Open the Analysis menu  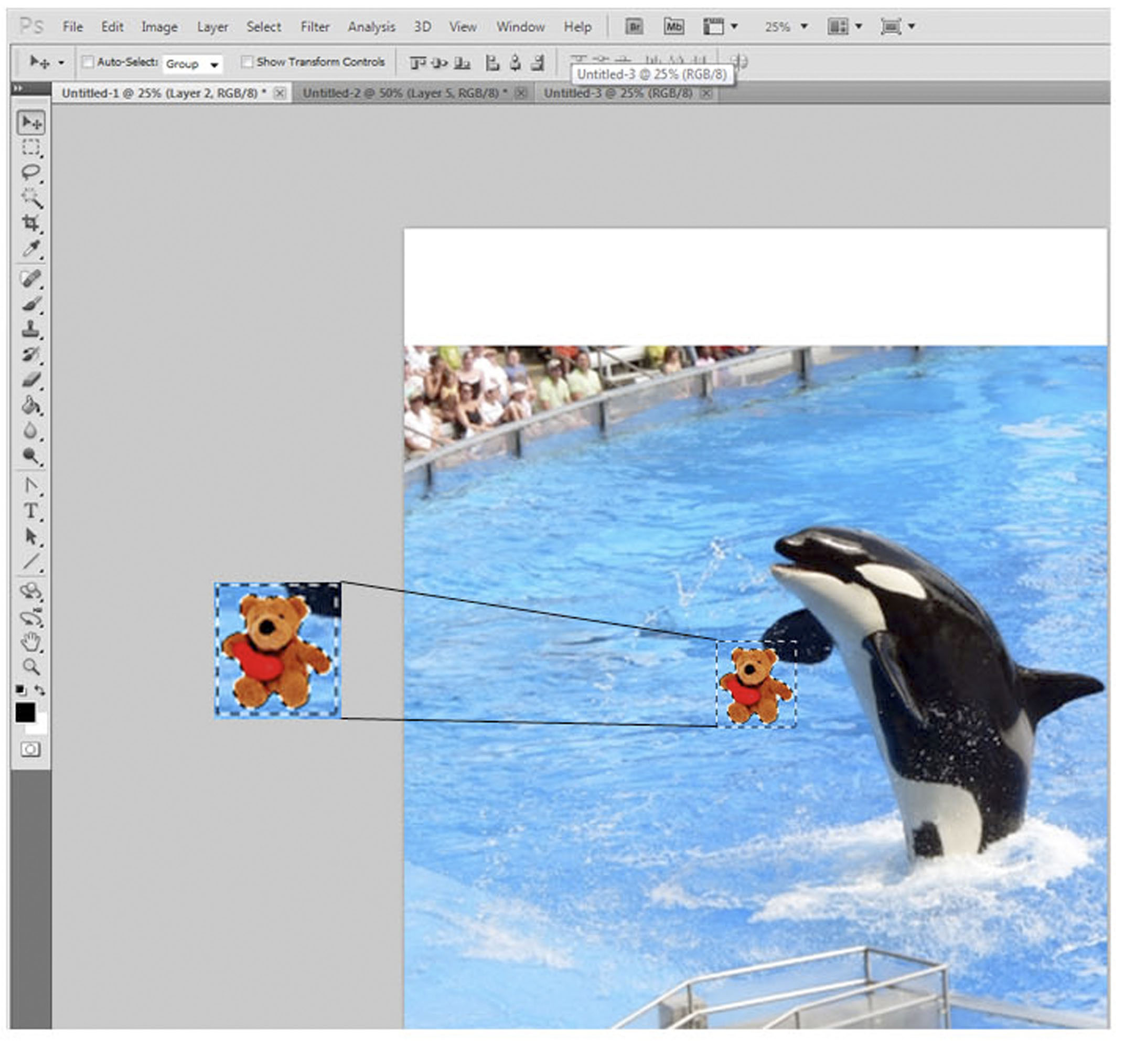point(371,27)
